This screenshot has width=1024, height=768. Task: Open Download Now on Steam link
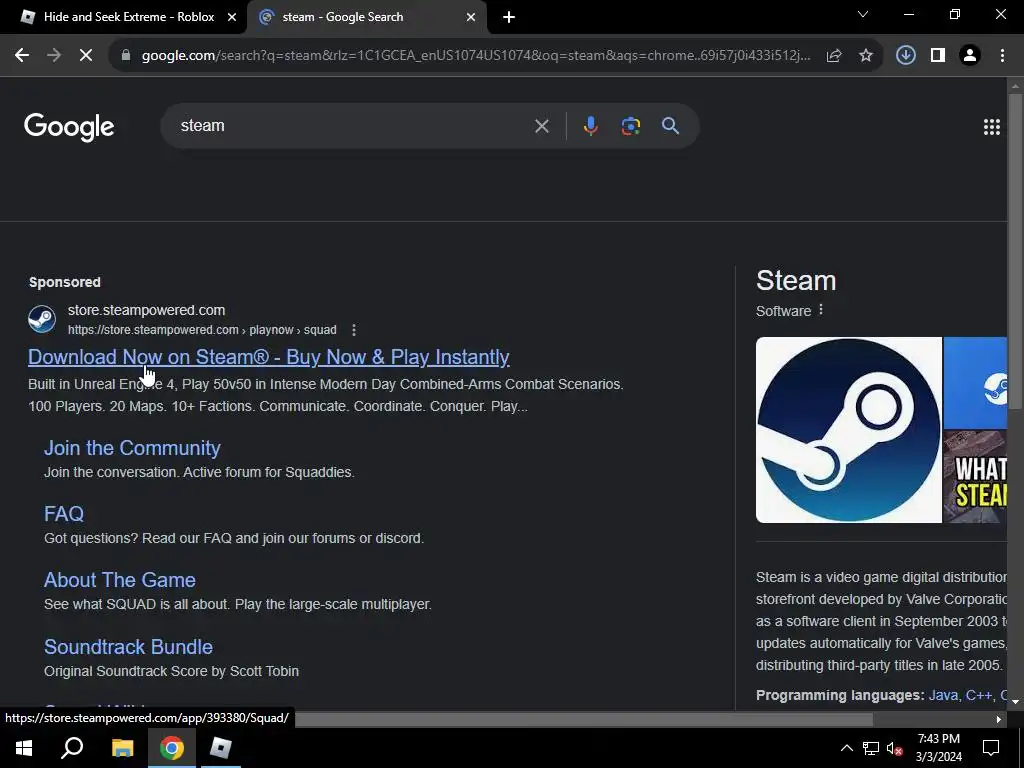point(268,357)
